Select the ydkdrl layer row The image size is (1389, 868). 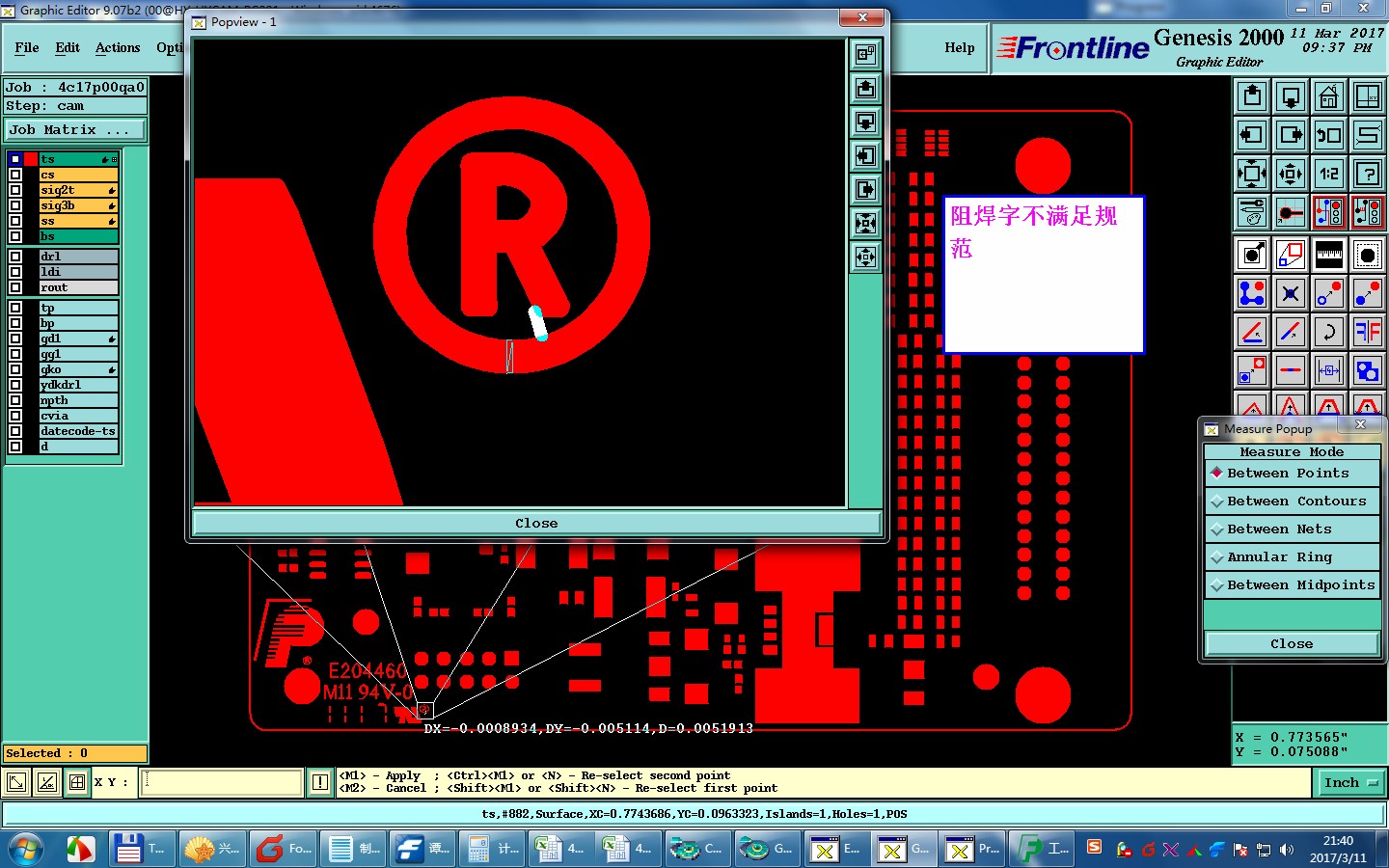tap(79, 385)
